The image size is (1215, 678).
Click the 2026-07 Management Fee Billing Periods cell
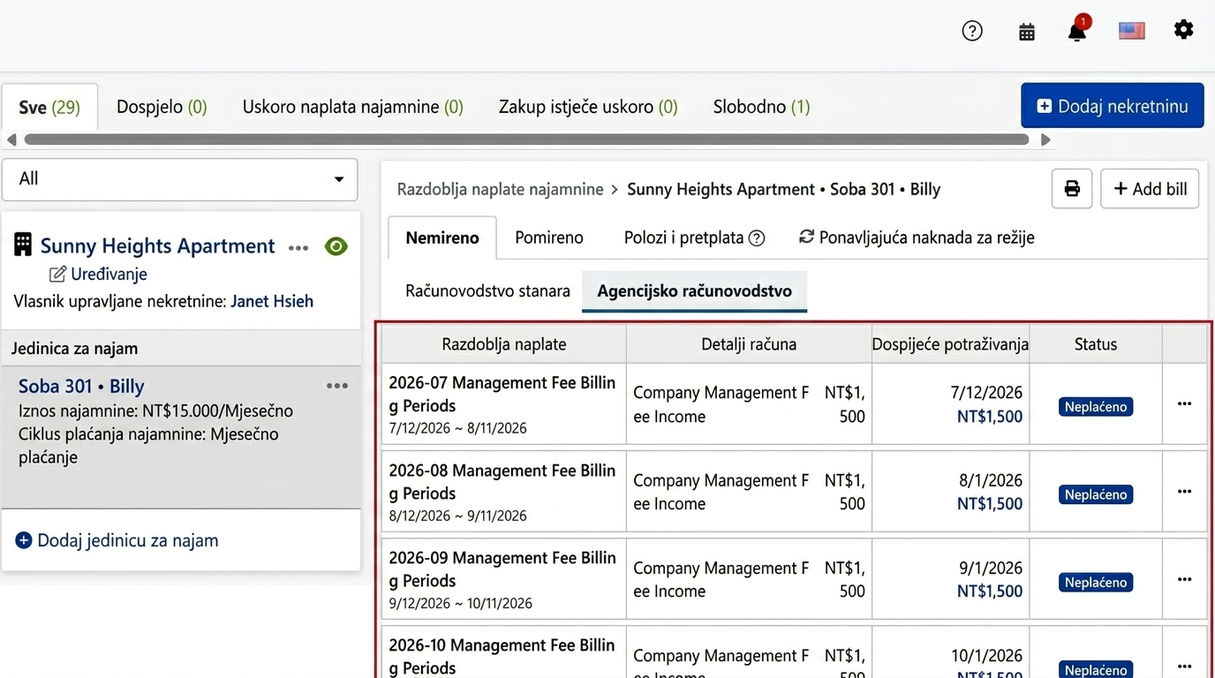tap(504, 404)
